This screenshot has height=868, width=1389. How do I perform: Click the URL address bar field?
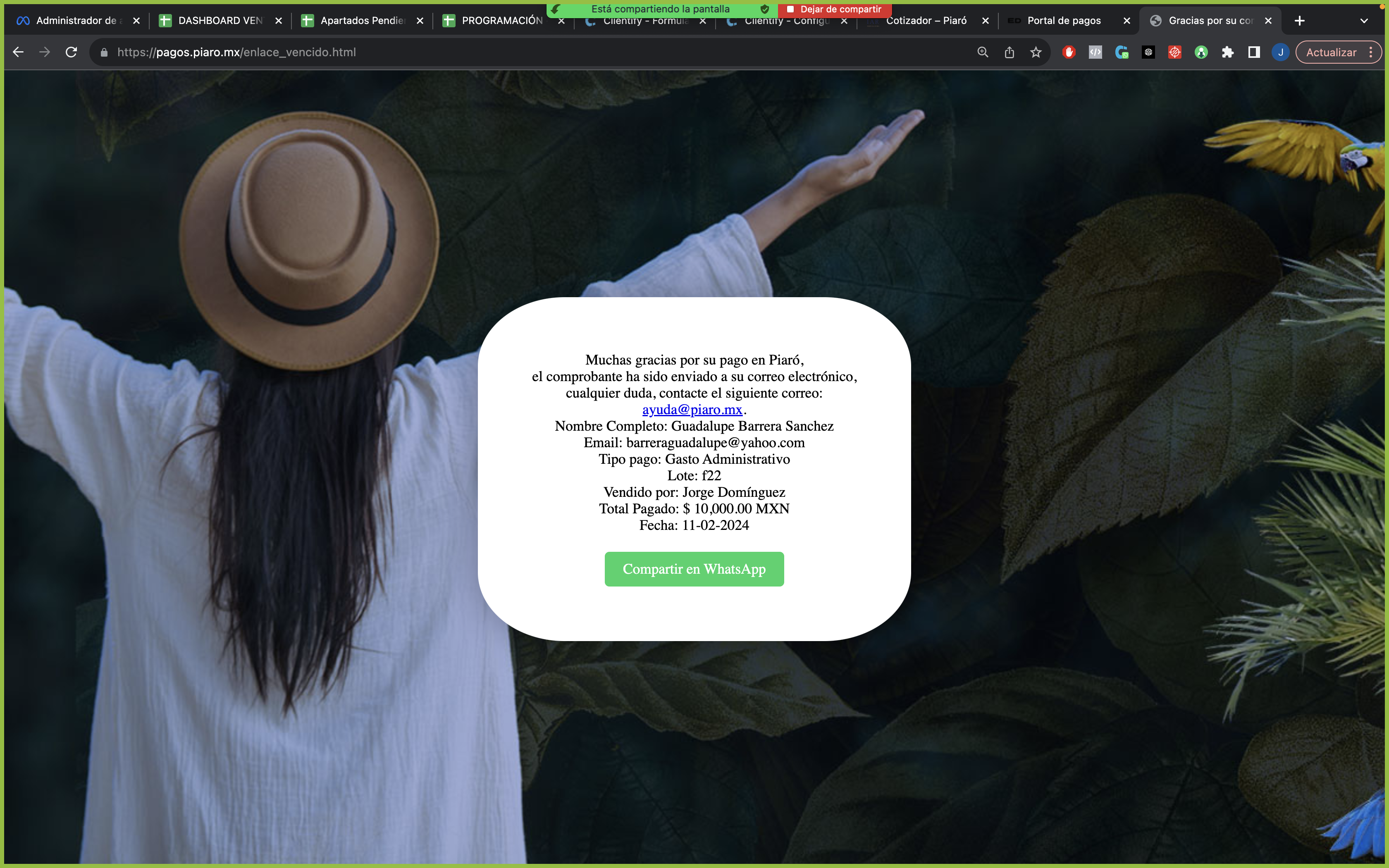pos(517,52)
